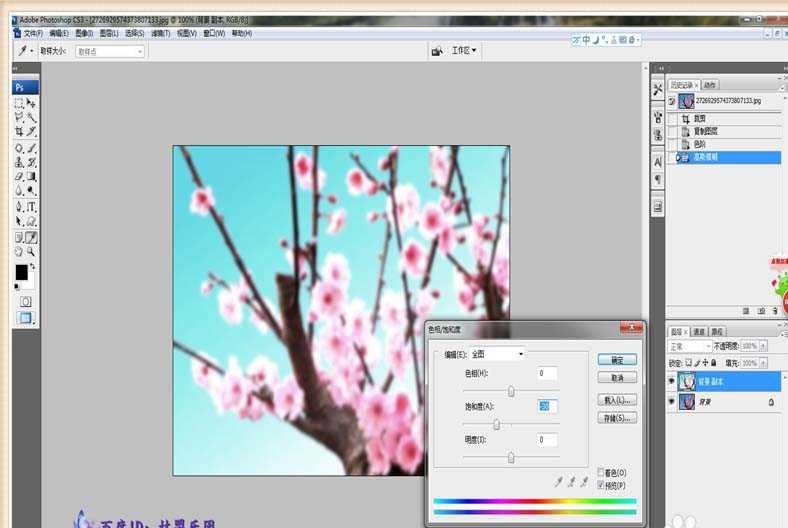Select the Crop tool in the toolbox
Viewport: 788px width, 528px height.
(x=19, y=131)
